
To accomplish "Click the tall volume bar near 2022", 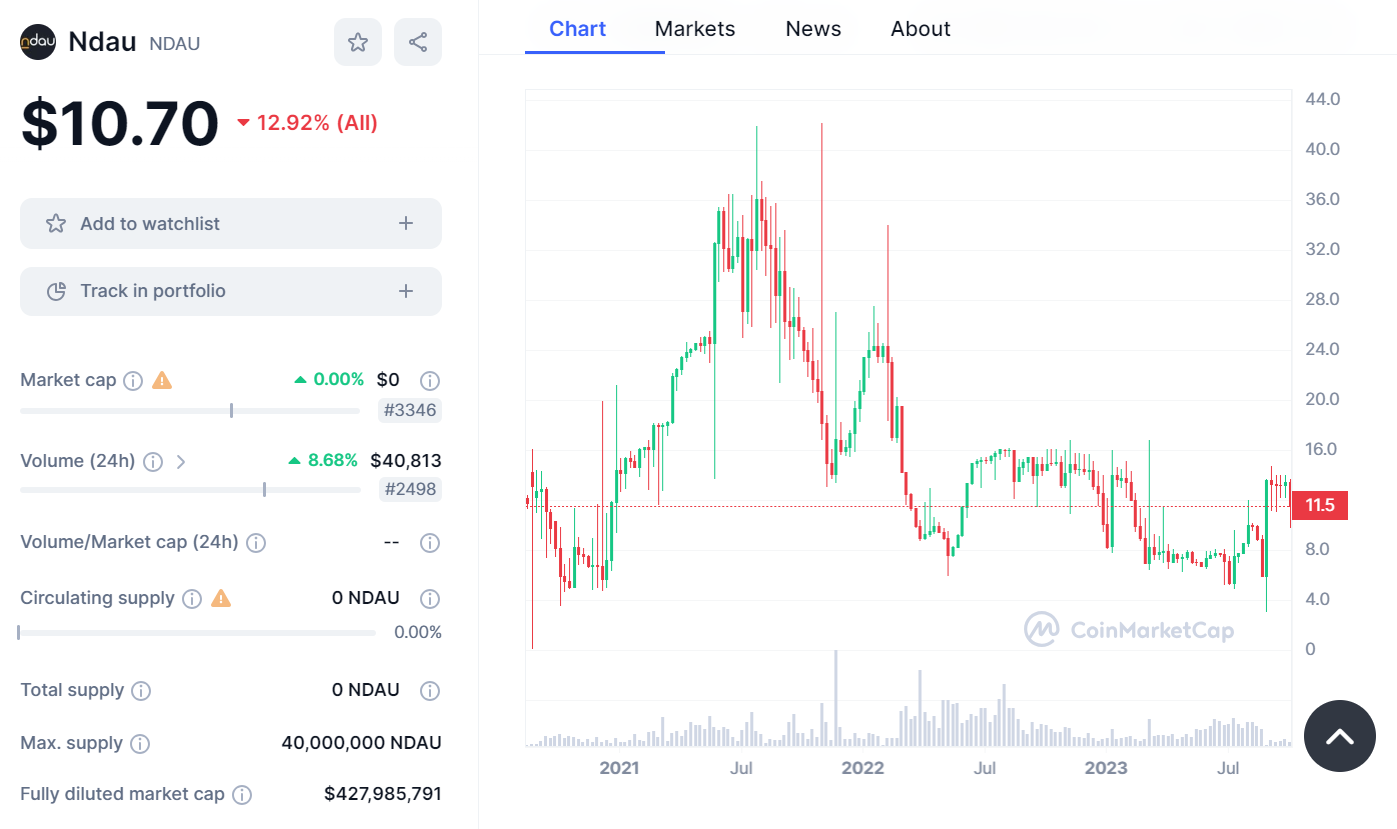I will [835, 698].
